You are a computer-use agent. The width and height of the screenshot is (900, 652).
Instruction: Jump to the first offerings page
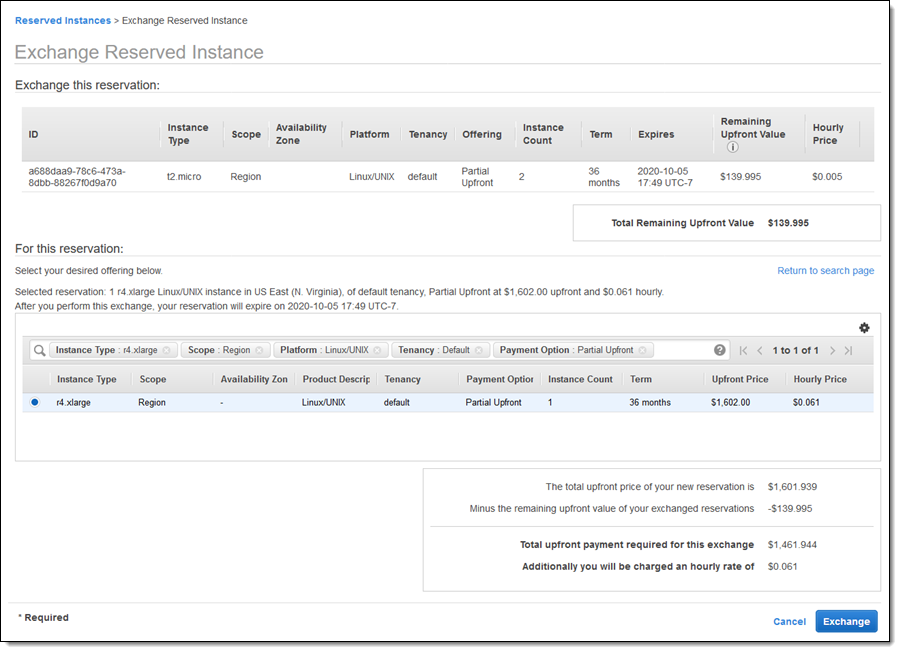(x=743, y=351)
